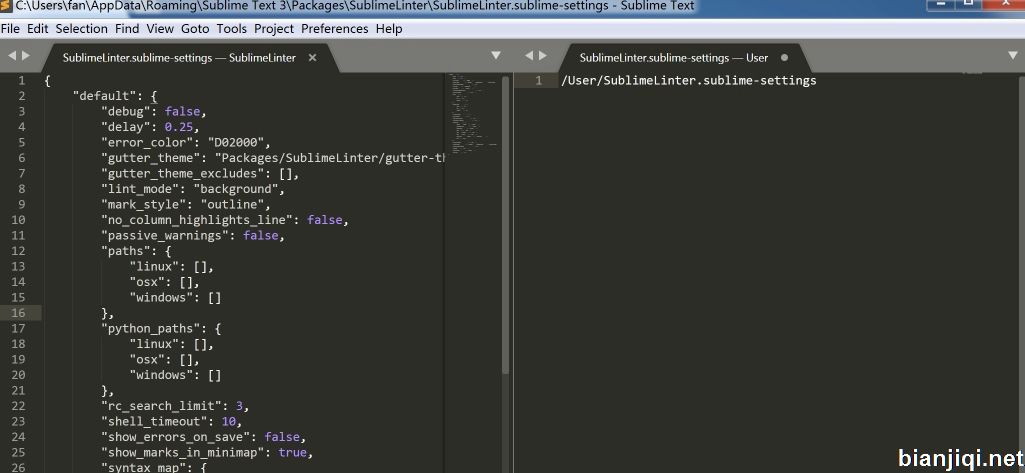This screenshot has height=473, width=1025.
Task: Go to next tab in right pane
Action: (544, 56)
